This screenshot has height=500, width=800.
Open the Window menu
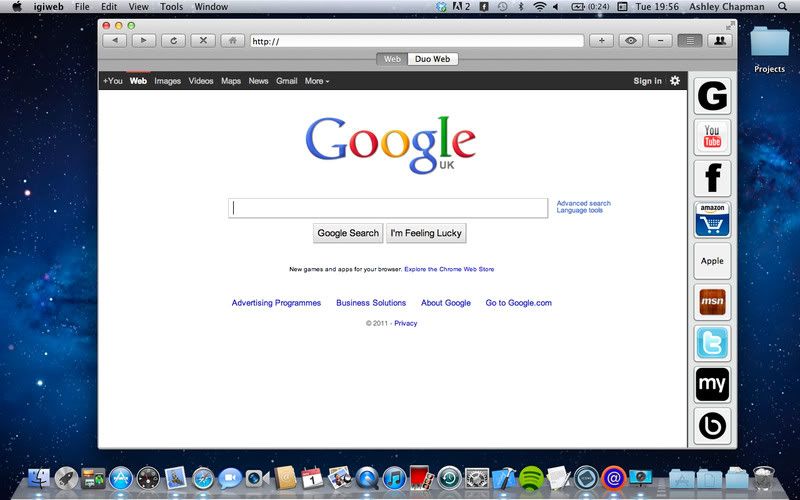(211, 7)
